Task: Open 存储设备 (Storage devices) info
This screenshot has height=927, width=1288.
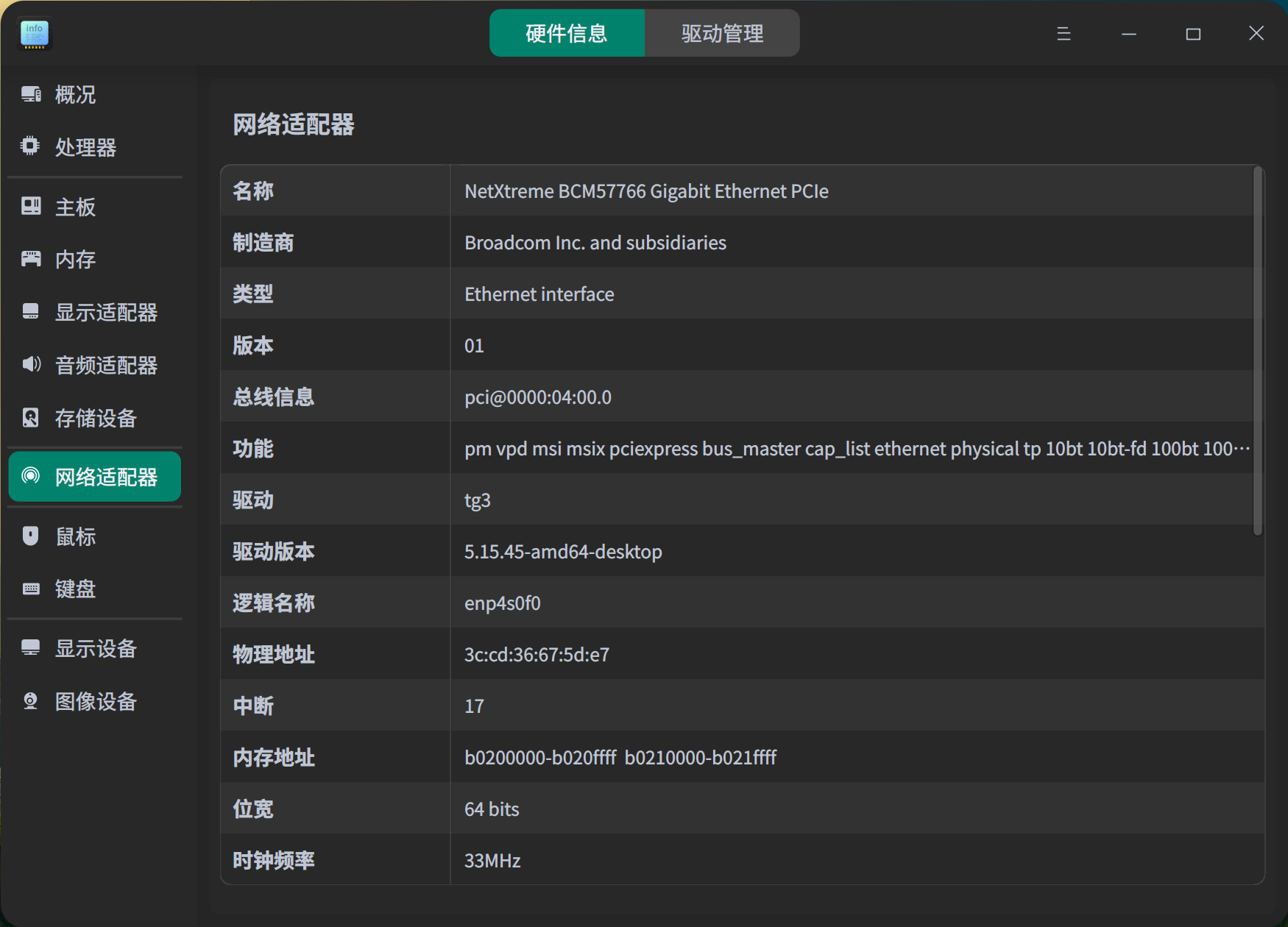Action: coord(95,418)
